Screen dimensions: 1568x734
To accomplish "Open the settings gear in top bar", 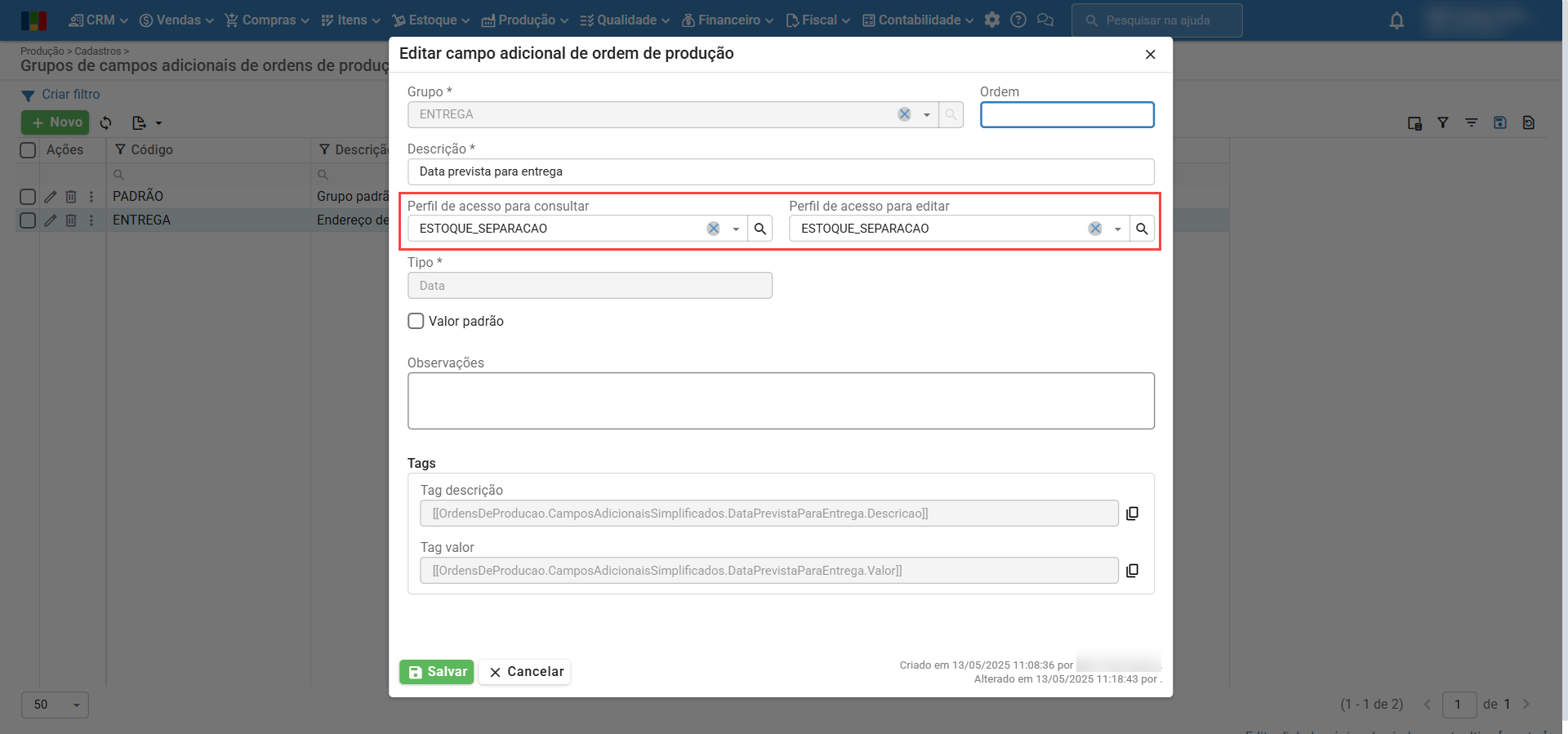I will click(x=992, y=20).
